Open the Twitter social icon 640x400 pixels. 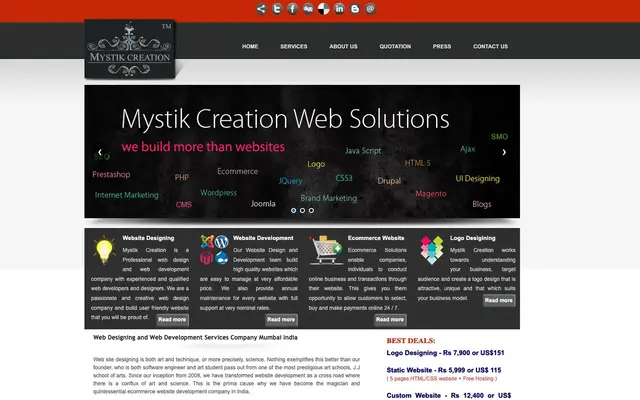pyautogui.click(x=277, y=9)
